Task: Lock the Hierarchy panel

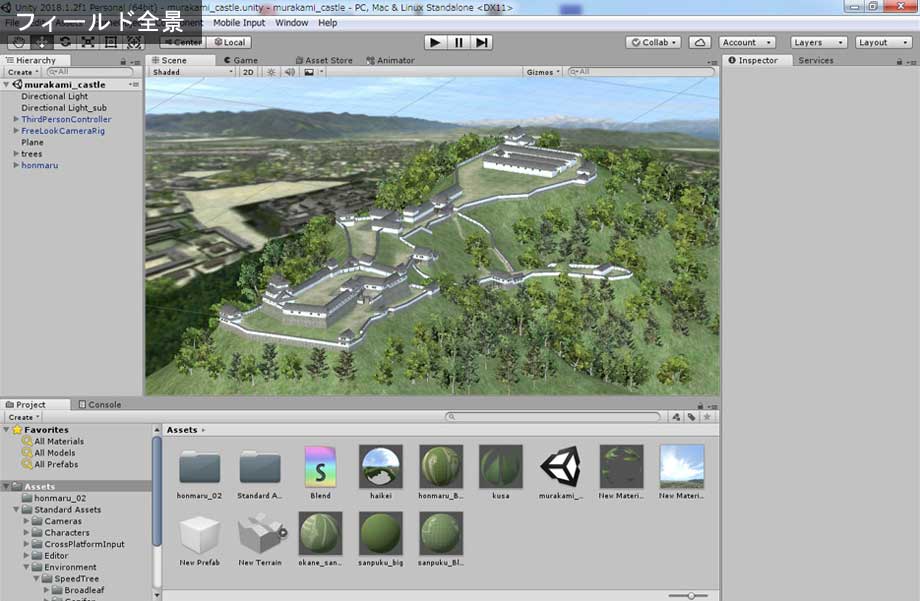Action: (x=123, y=61)
